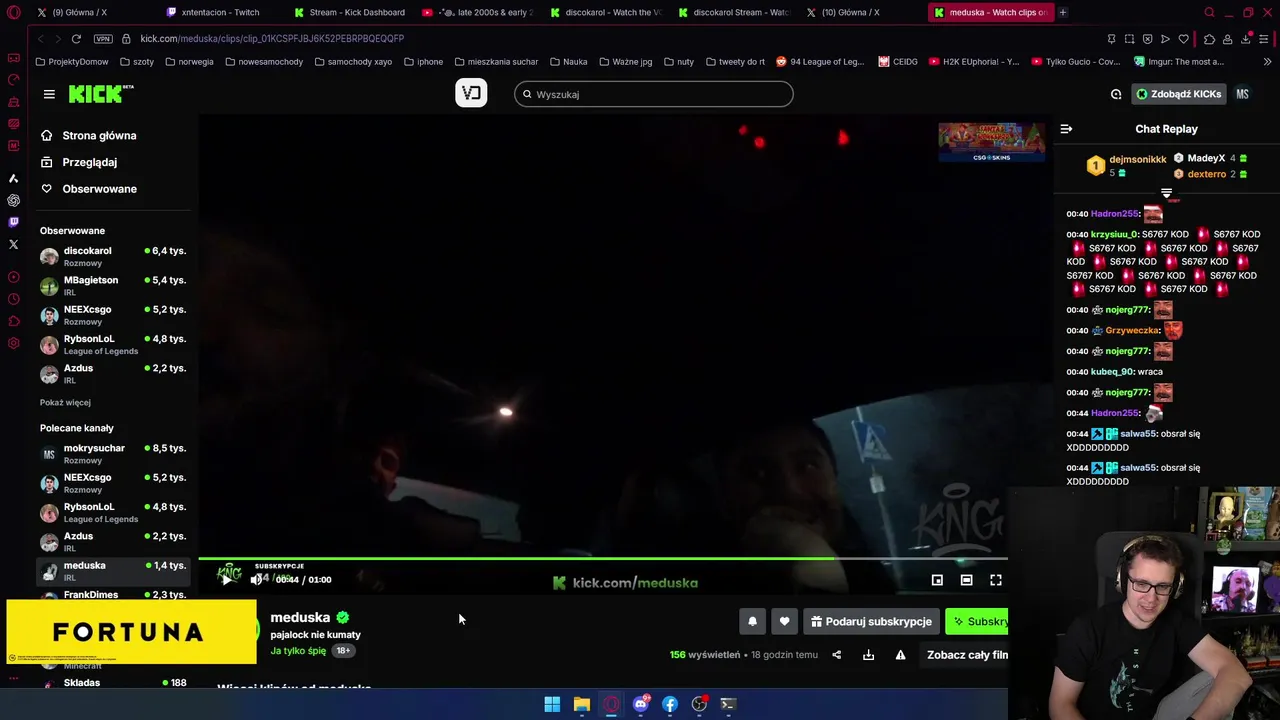The height and width of the screenshot is (720, 1280).
Task: Mute the clip volume icon
Action: (257, 579)
